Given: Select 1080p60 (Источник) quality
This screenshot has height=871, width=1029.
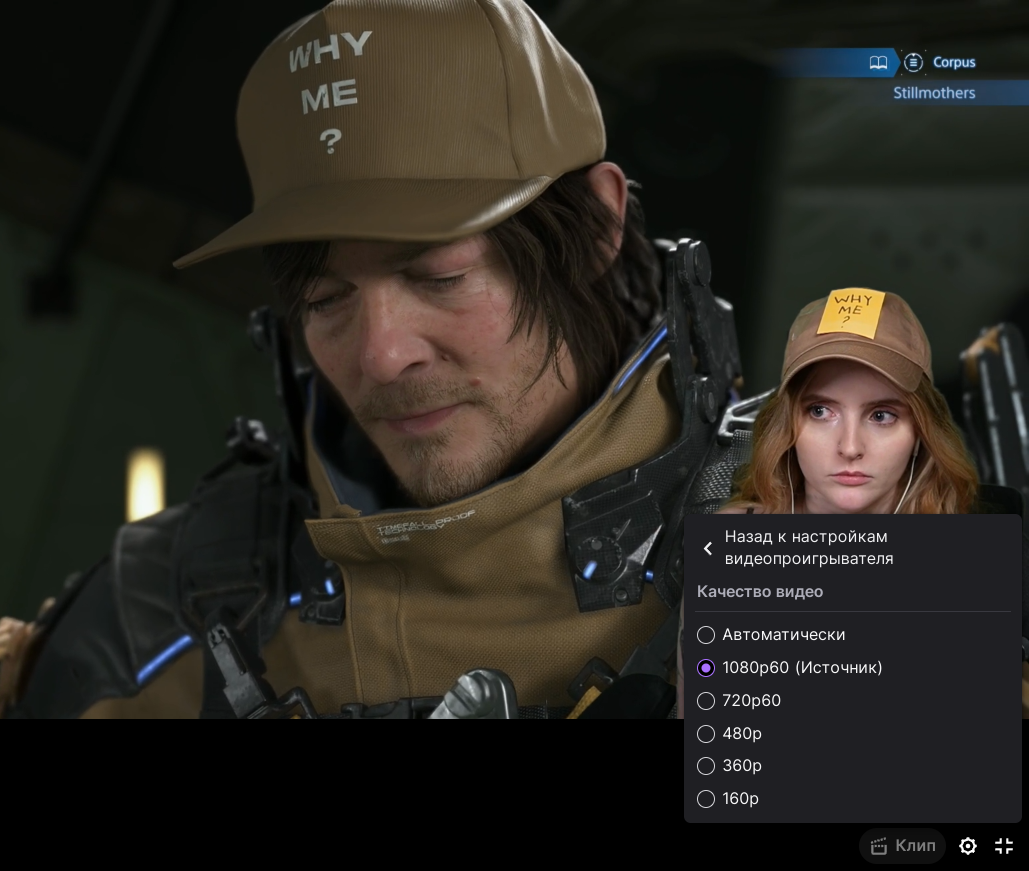Looking at the screenshot, I should 789,668.
